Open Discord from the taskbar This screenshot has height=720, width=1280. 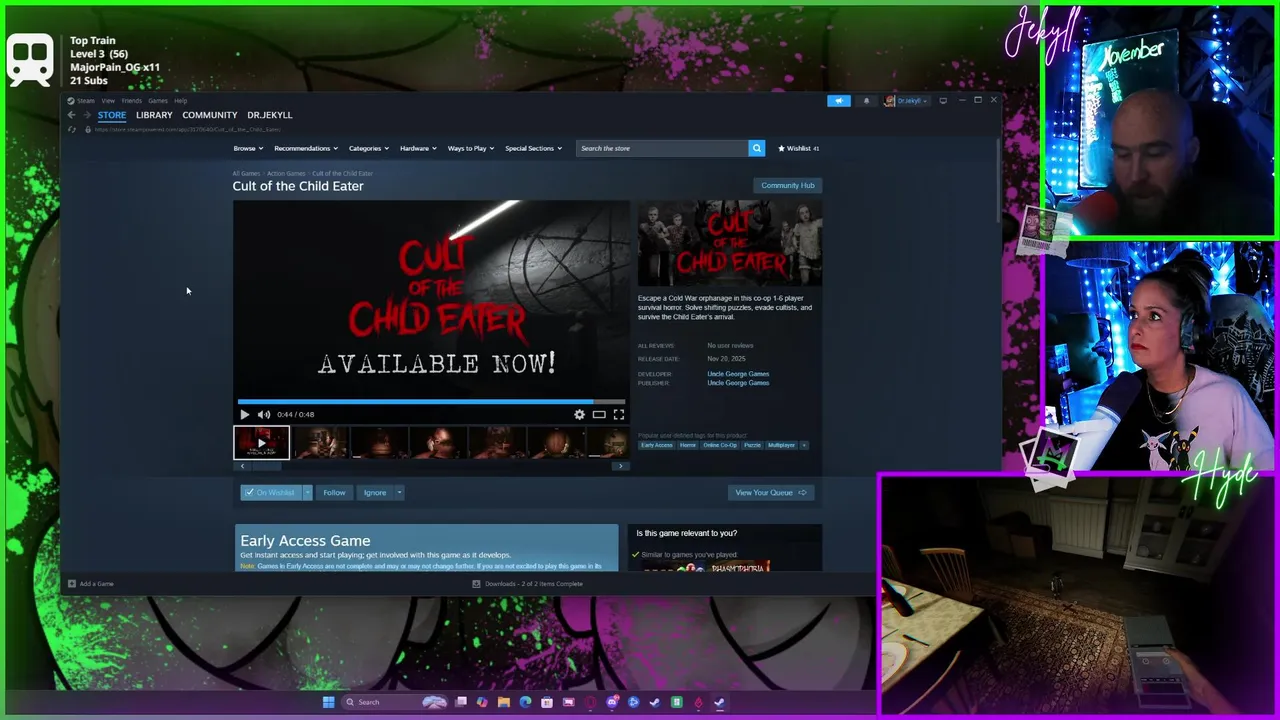[x=612, y=702]
